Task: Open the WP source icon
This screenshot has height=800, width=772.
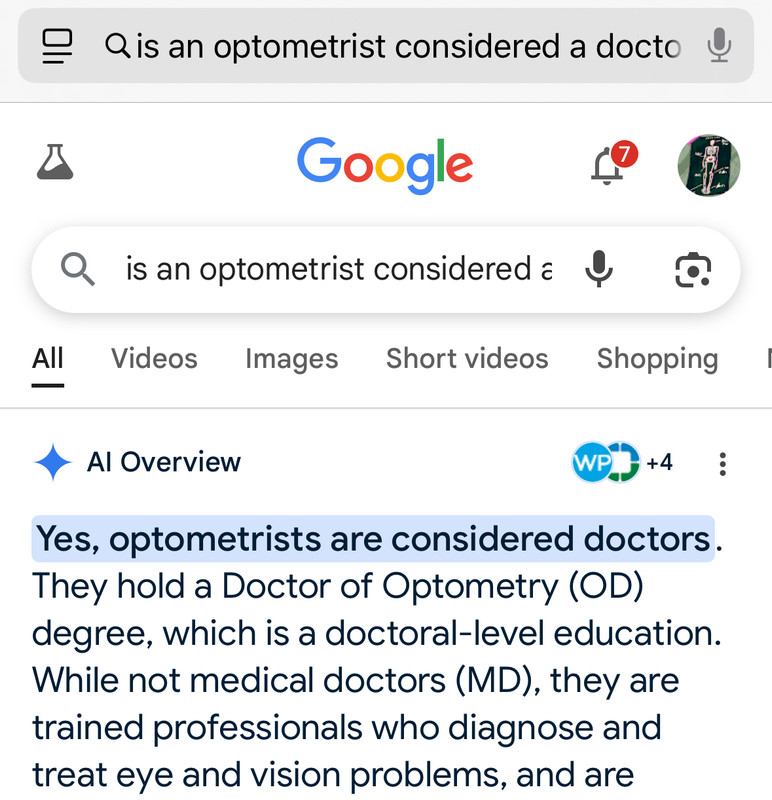Action: coord(591,462)
